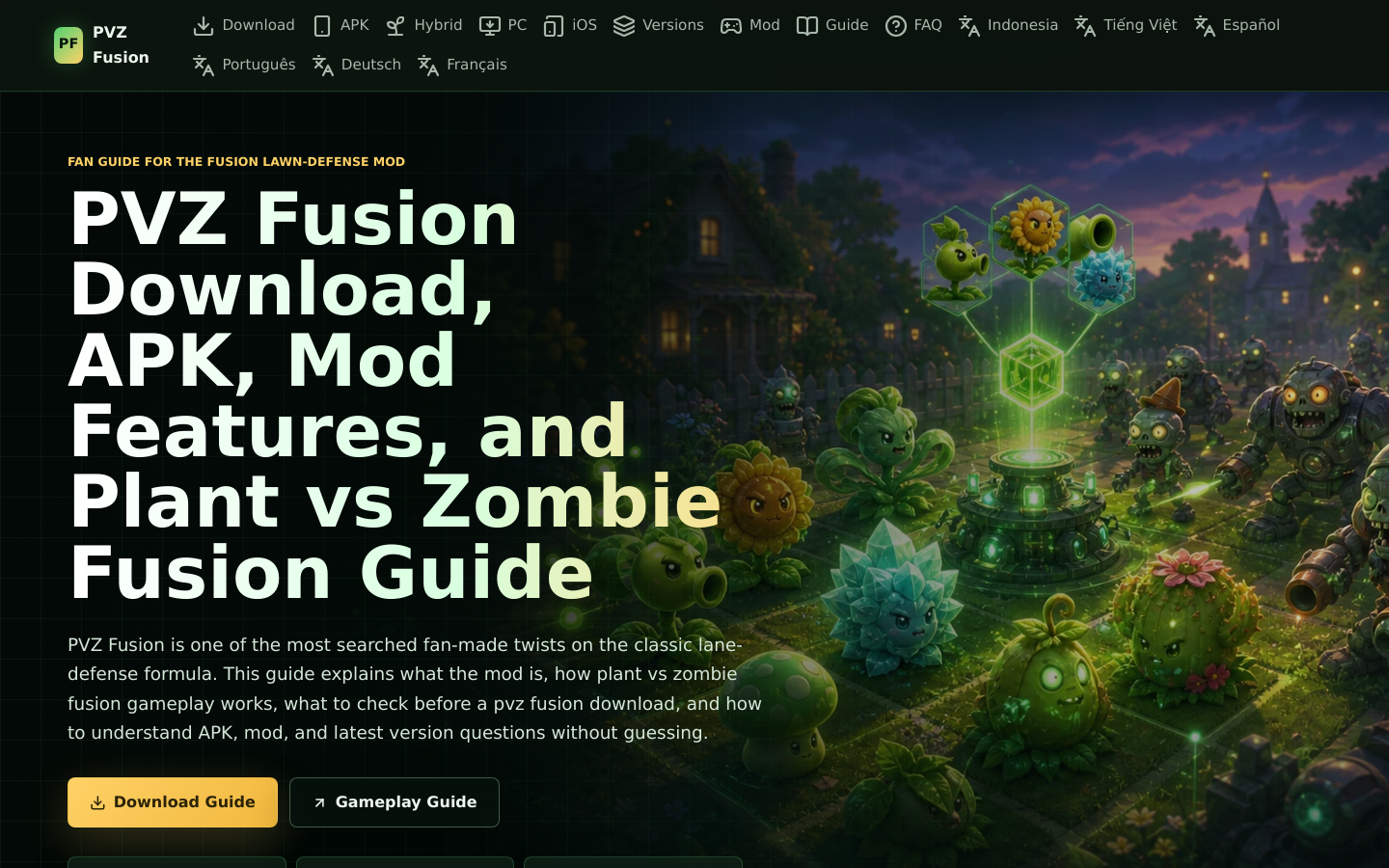
Task: Switch language to Indonesia label
Action: pyautogui.click(x=1022, y=25)
